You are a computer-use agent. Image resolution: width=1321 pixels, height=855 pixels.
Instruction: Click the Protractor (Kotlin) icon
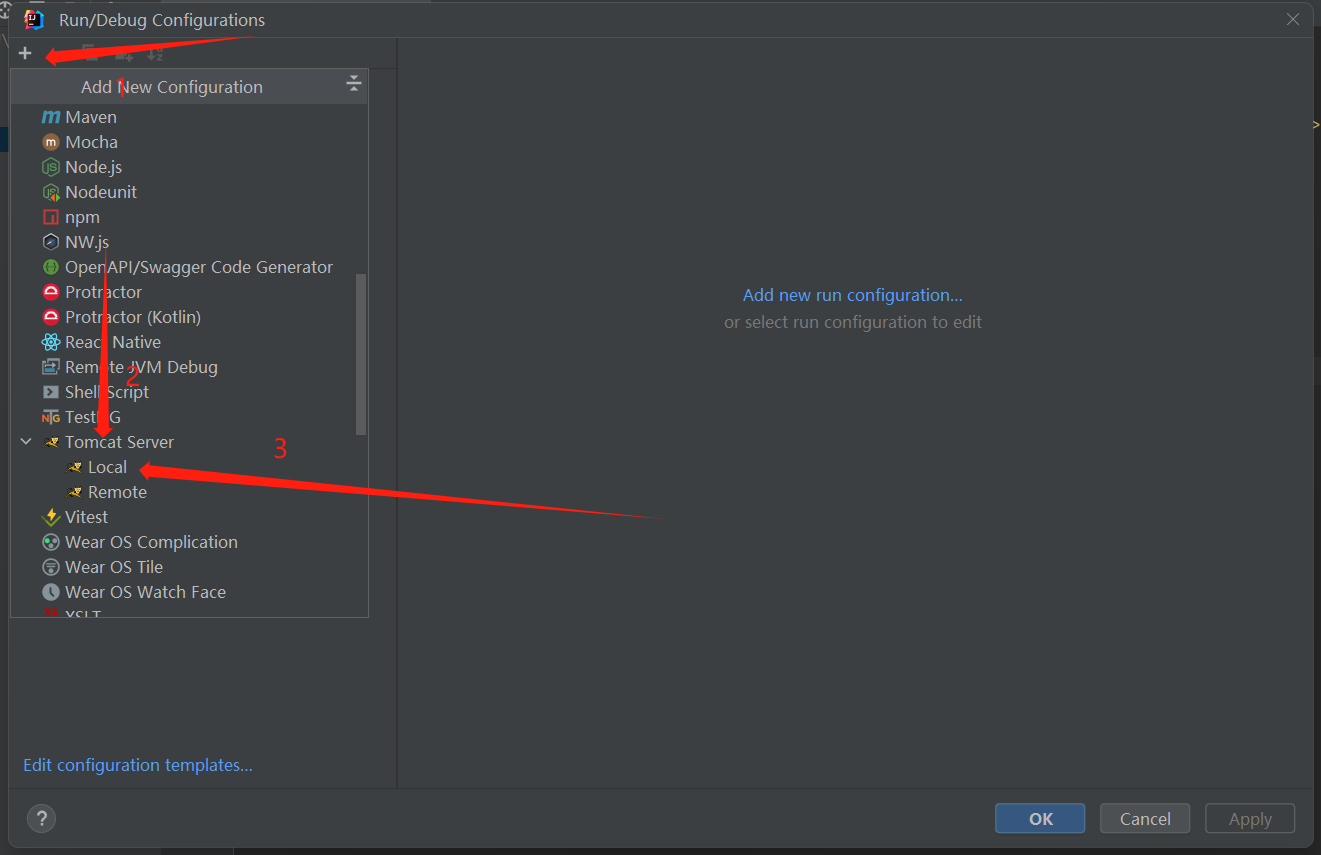point(51,317)
